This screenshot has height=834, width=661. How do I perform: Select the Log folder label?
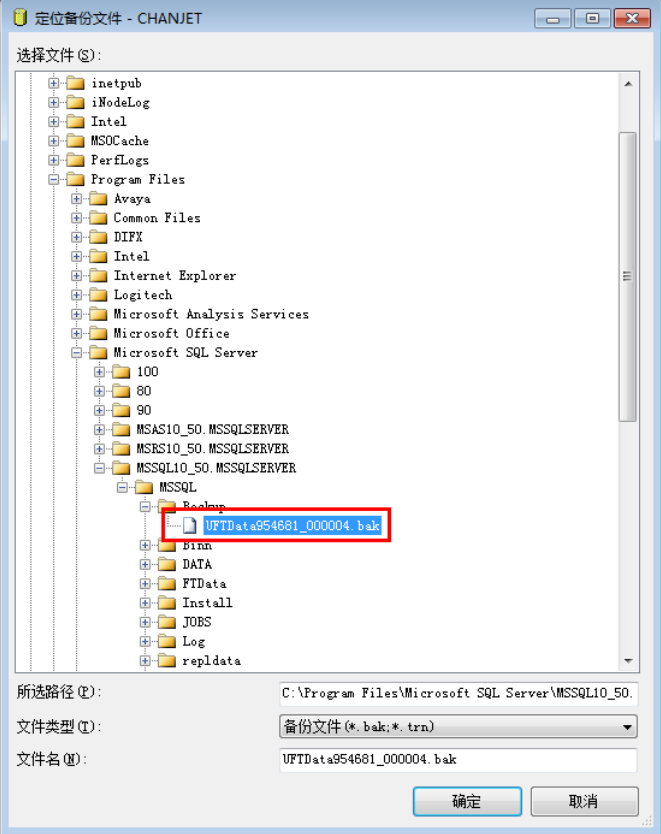pyautogui.click(x=194, y=641)
